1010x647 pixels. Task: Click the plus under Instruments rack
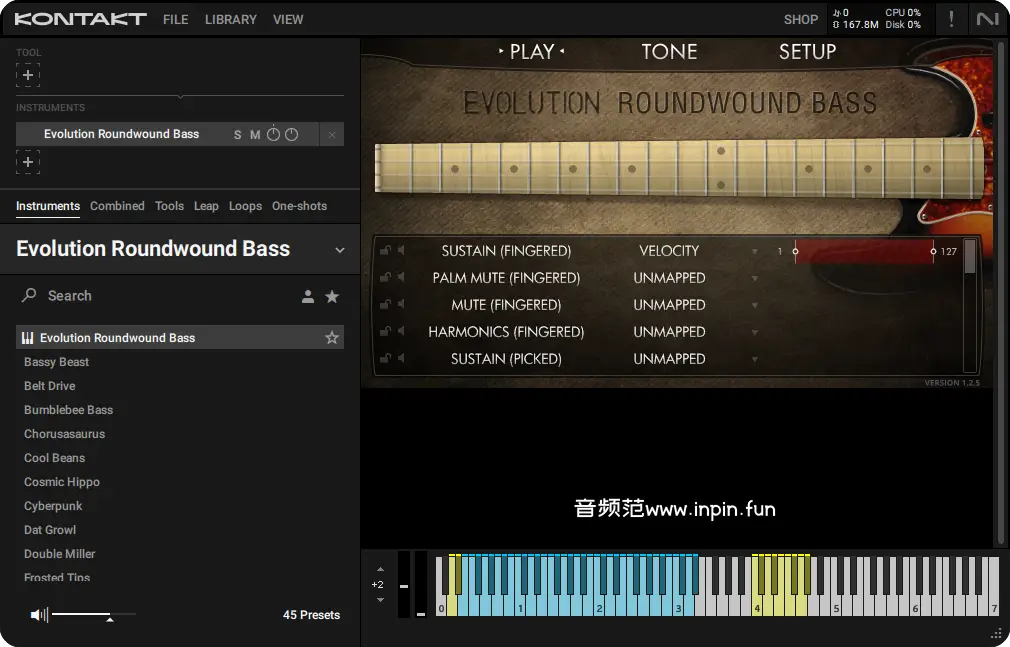[28, 162]
